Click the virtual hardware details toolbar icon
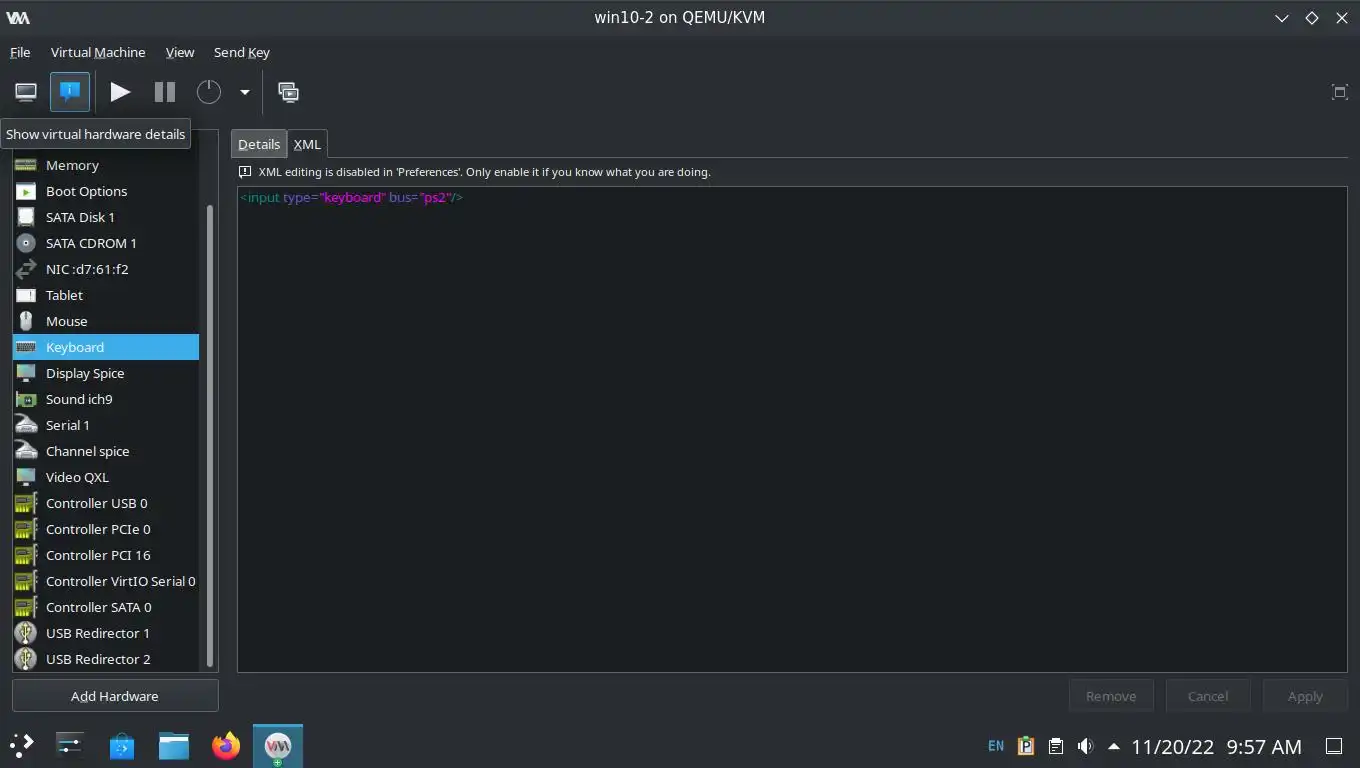This screenshot has width=1360, height=768. coord(69,92)
